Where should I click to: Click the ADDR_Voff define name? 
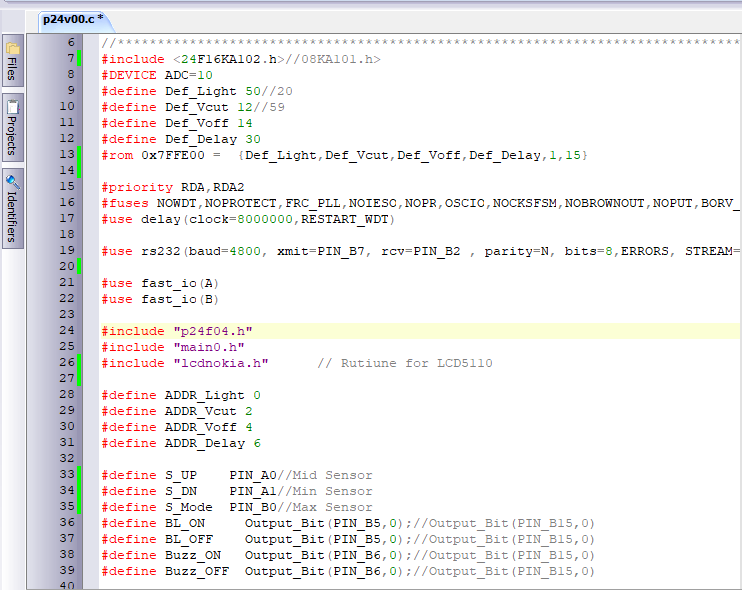click(201, 428)
